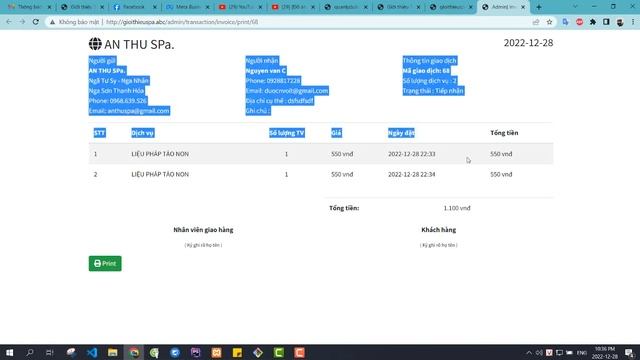Viewport: 640px width, 360px height.
Task: Click the Nhân viên giao hàng label
Action: 203,230
